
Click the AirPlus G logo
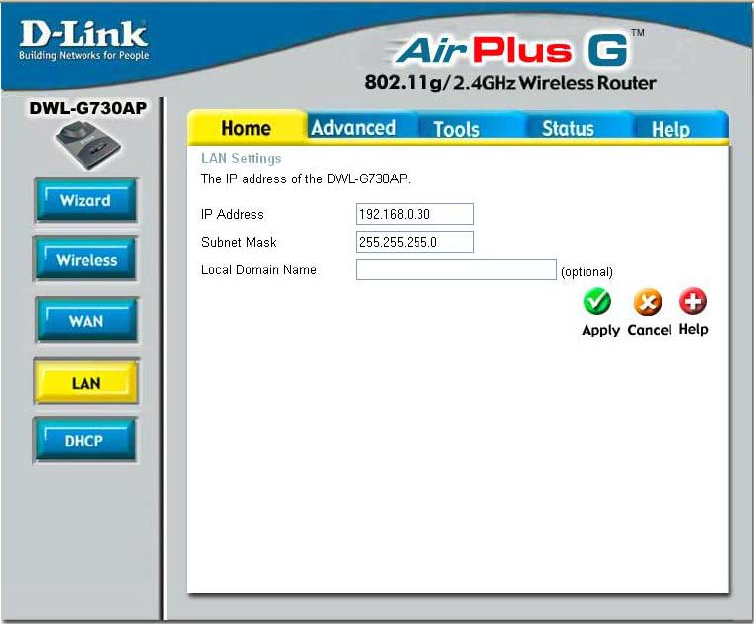(x=516, y=49)
